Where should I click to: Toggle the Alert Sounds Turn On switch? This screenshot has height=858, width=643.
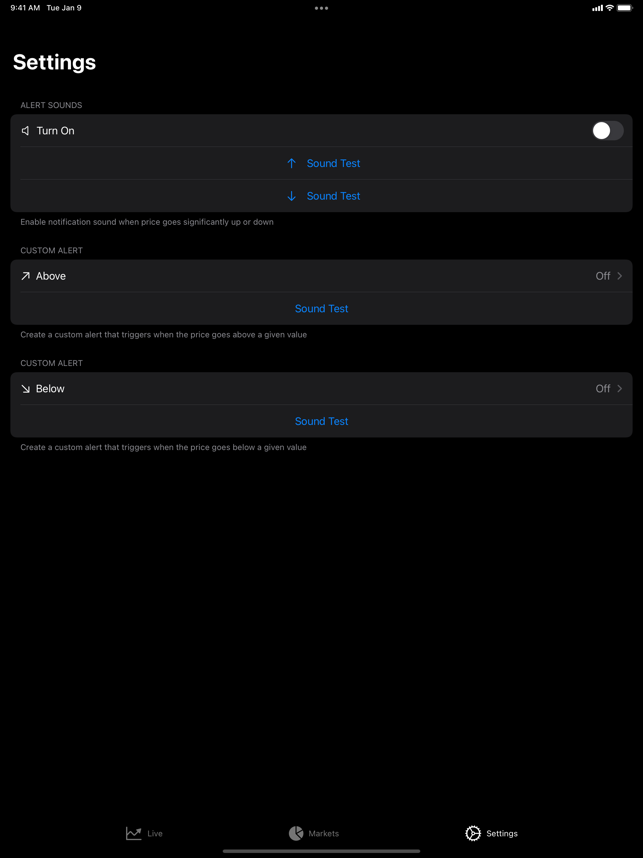coord(607,131)
